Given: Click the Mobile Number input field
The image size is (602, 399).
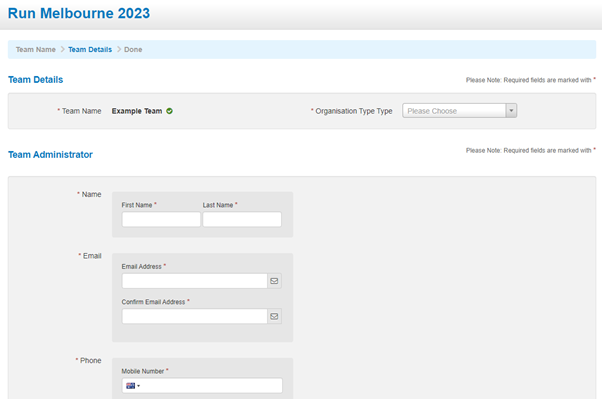Looking at the screenshot, I should point(202,386).
